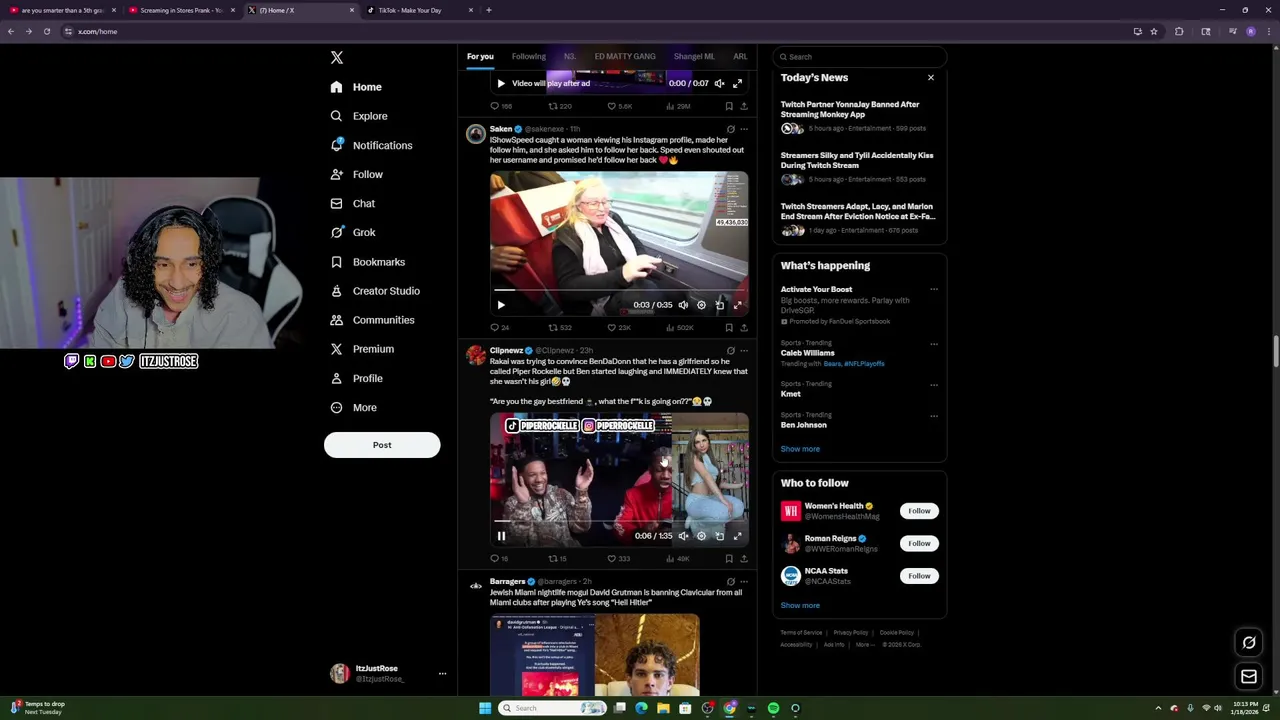The width and height of the screenshot is (1280, 720).
Task: Bookmark the Clipnewz post
Action: click(x=729, y=559)
